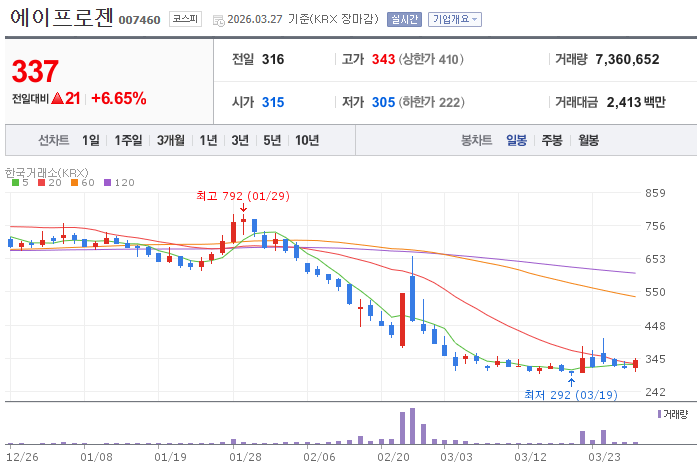
Task: Click the 고가 value 343
Action: 383,59
